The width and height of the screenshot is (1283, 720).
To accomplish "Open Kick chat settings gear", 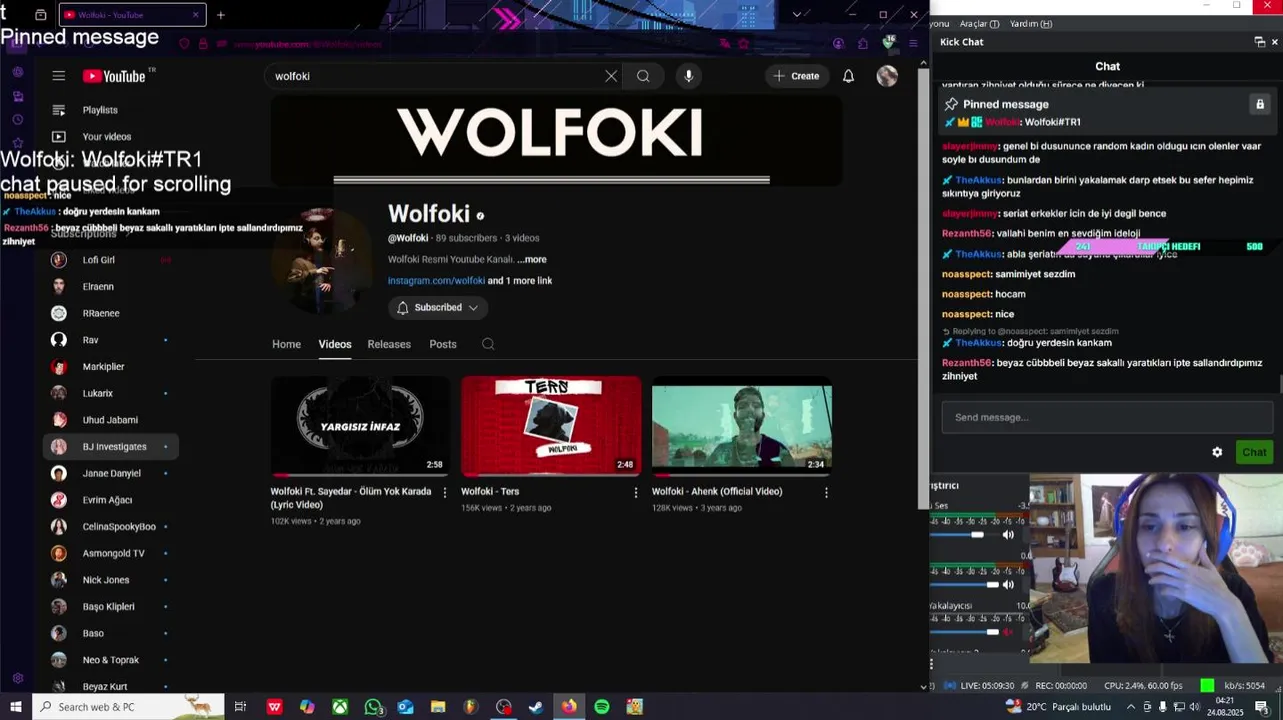I will point(1217,452).
